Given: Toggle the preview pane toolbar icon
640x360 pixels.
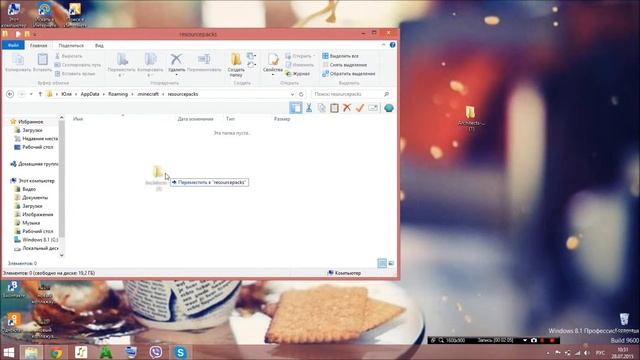Looking at the screenshot, I should 296,108.
